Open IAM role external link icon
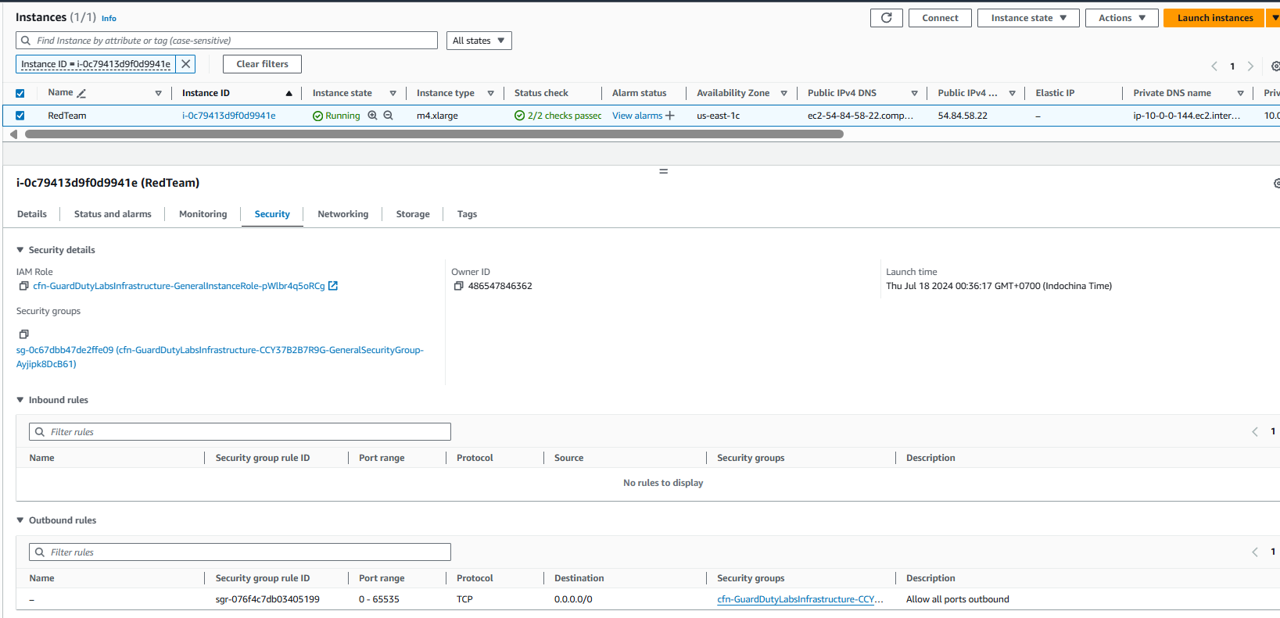Screen dimensions: 1280x618 pos(333,286)
